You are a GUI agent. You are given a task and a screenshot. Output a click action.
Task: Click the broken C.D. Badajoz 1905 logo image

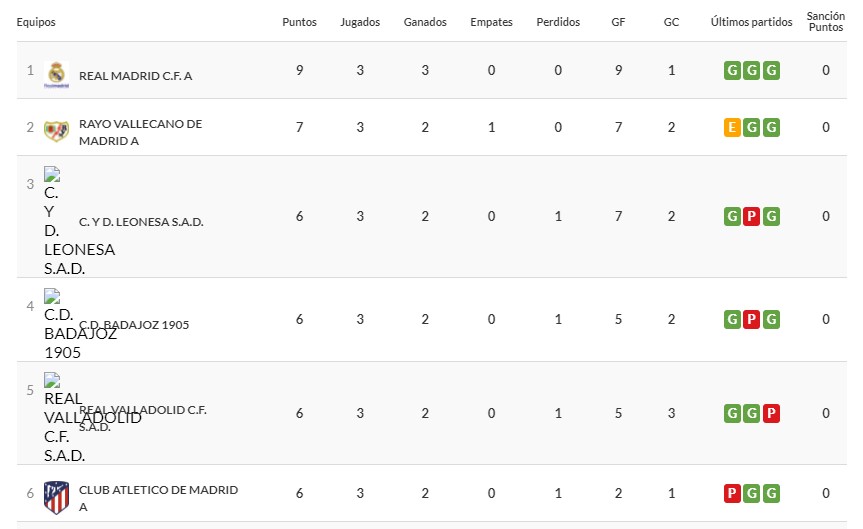[x=52, y=297]
